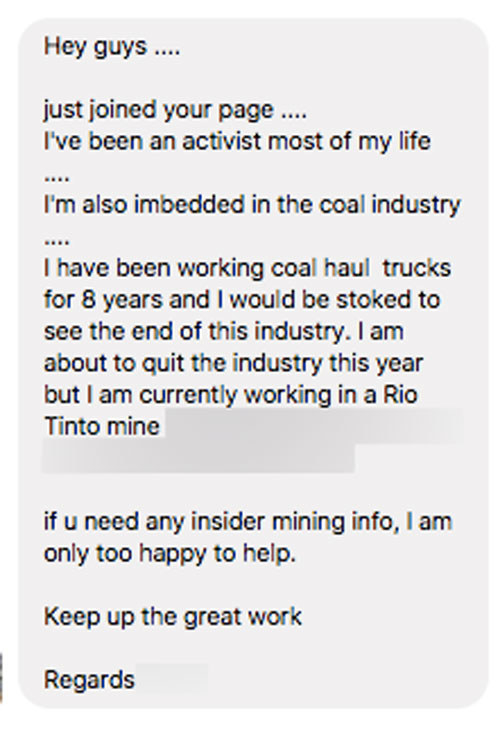Click the "for 8 years" text line

pos(242,300)
